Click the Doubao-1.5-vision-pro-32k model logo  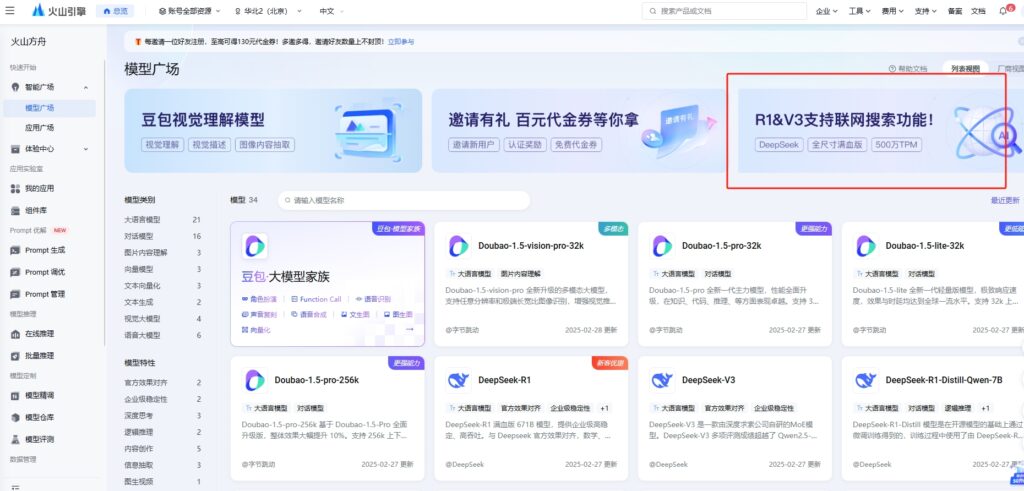(x=459, y=246)
